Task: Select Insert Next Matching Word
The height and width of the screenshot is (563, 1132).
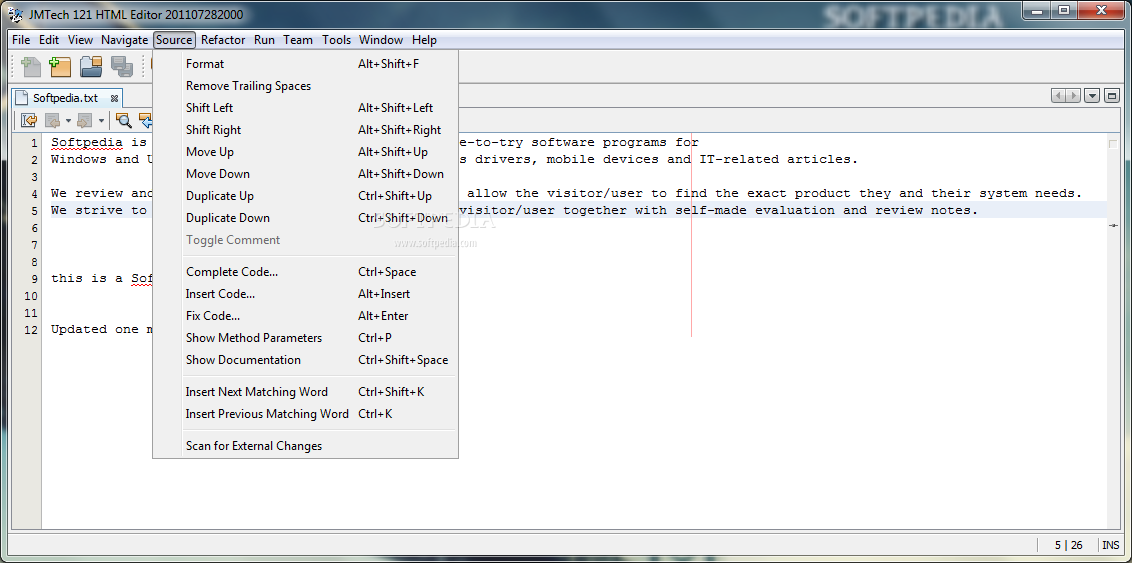Action: point(305,392)
